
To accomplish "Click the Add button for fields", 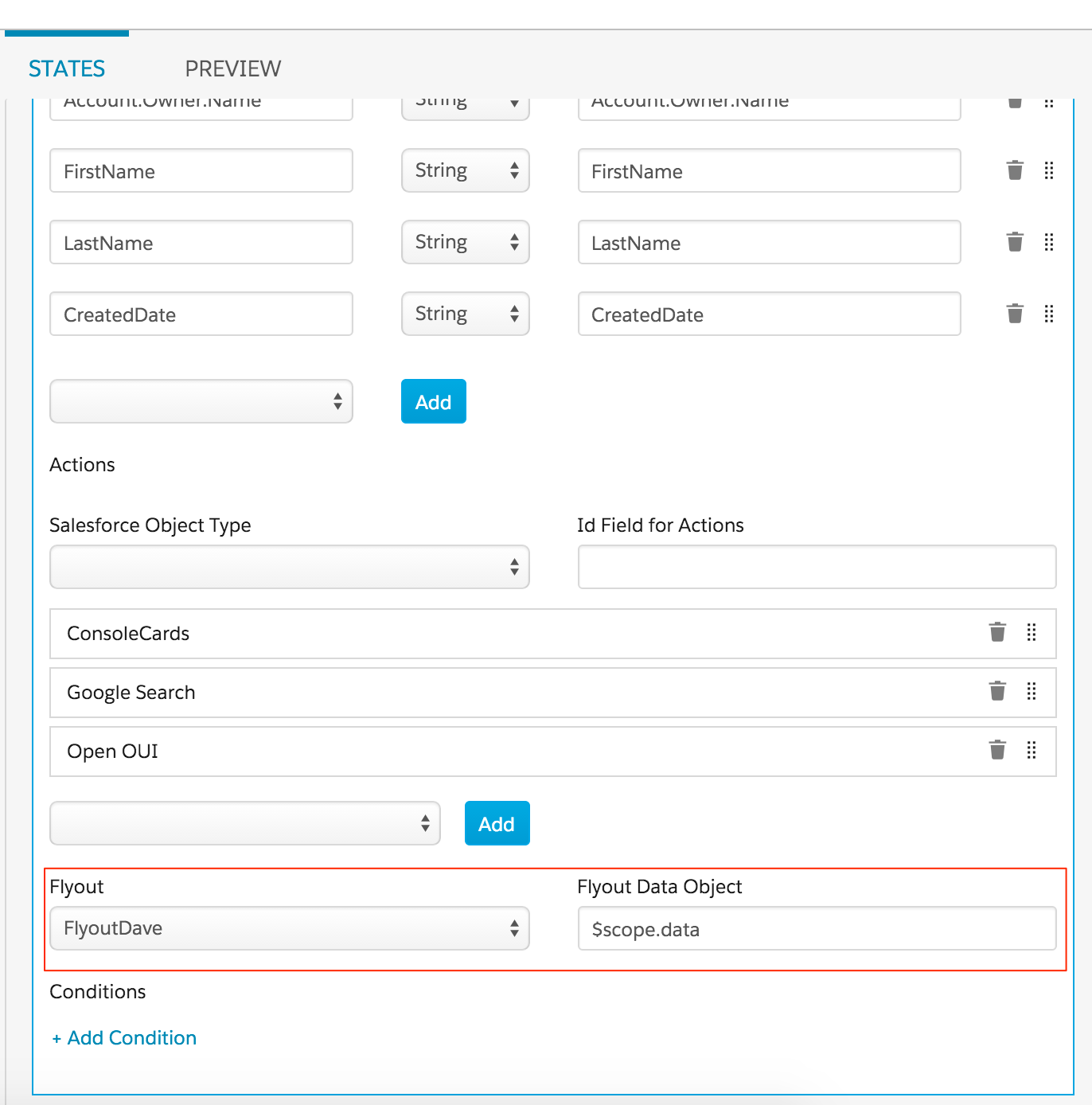I will tap(434, 401).
